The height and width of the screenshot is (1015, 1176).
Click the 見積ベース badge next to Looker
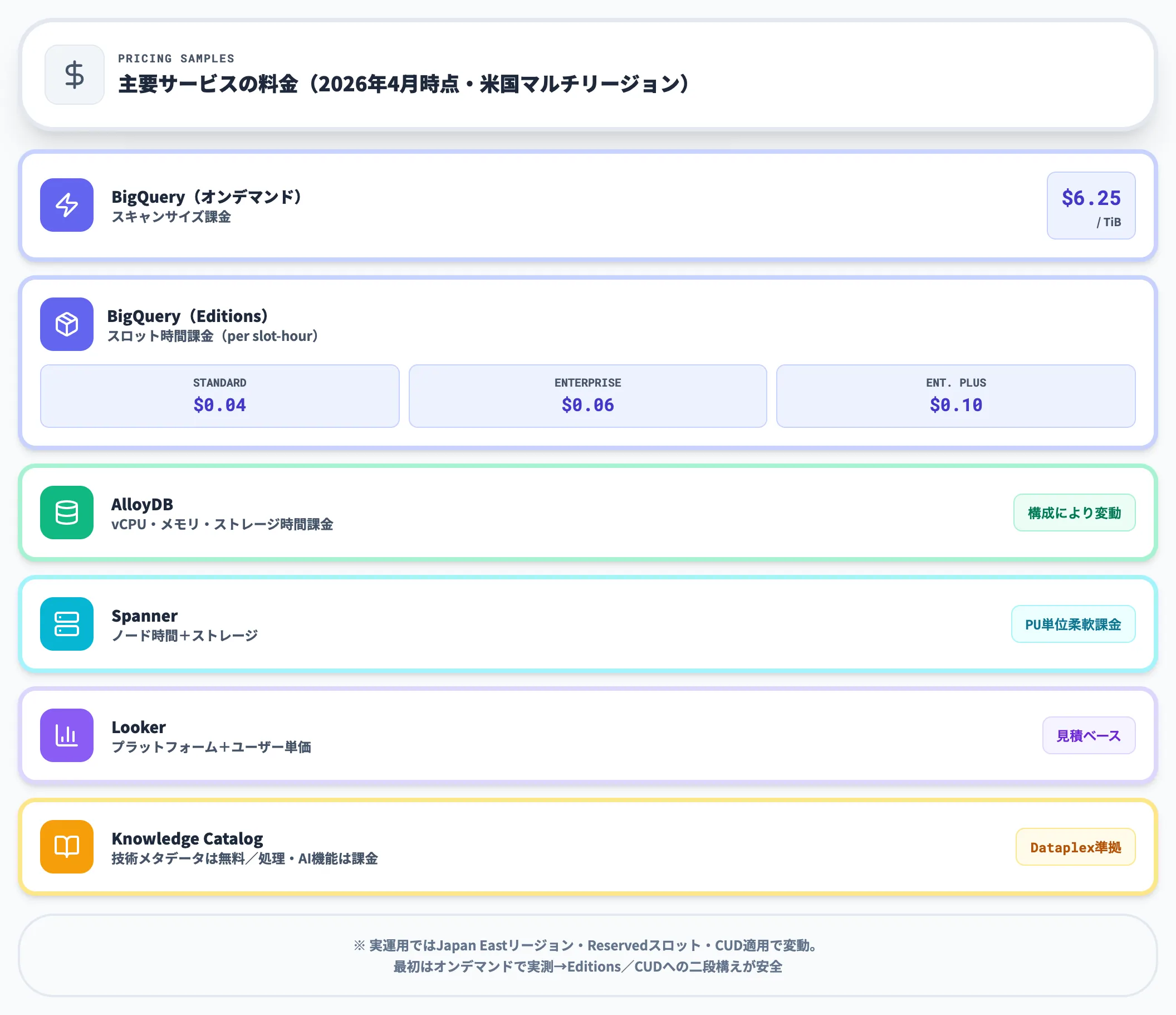pyautogui.click(x=1088, y=735)
